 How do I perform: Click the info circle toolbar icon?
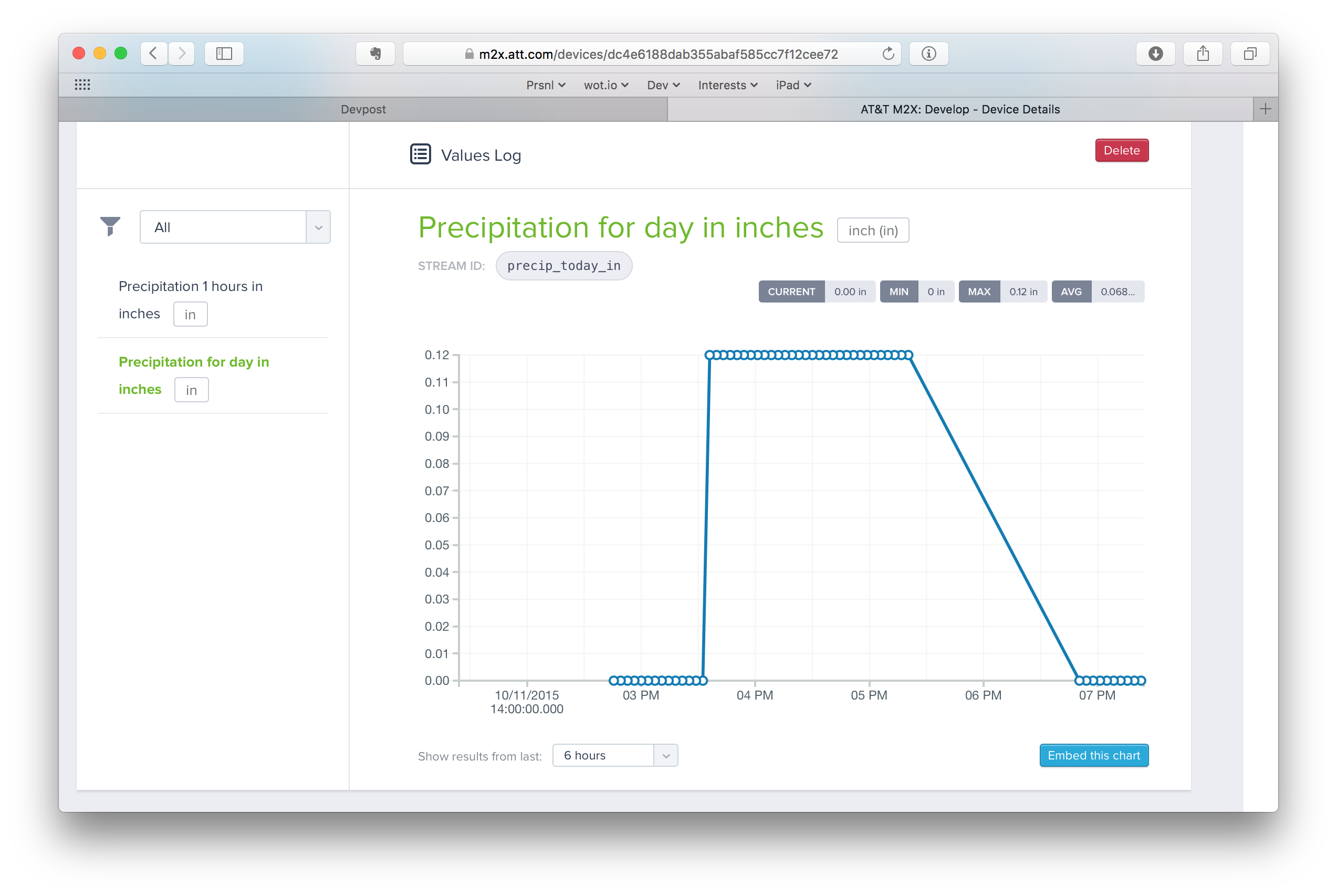928,54
